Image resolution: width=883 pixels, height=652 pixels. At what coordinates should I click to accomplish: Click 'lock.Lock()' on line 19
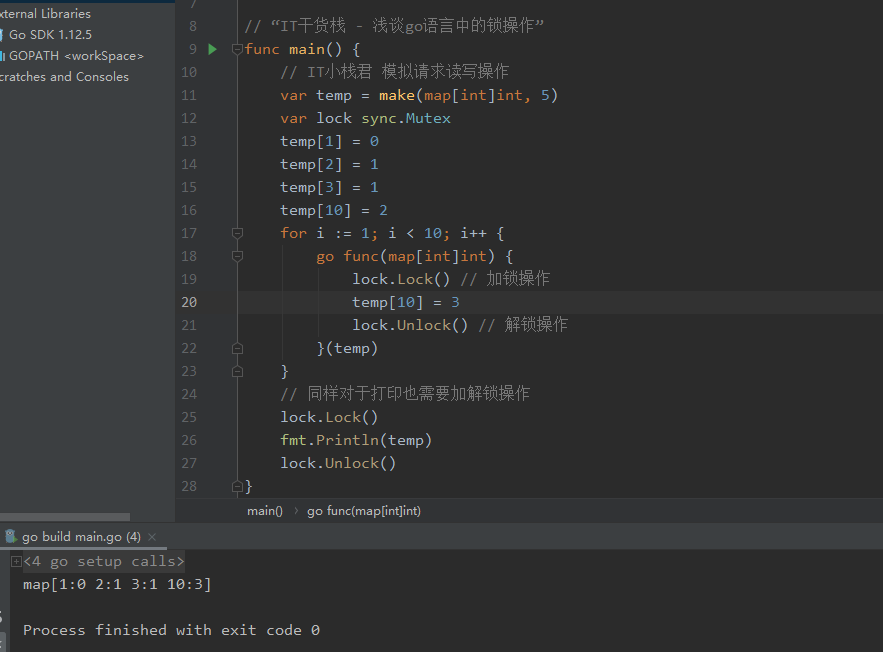pyautogui.click(x=401, y=279)
